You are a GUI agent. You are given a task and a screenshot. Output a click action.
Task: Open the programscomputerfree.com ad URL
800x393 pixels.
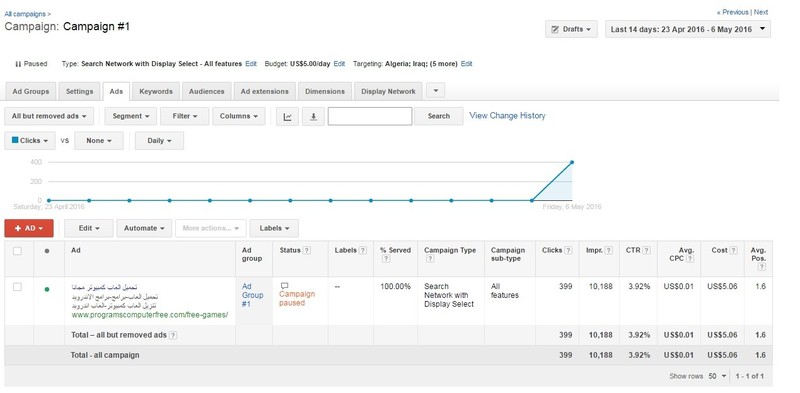[150, 315]
